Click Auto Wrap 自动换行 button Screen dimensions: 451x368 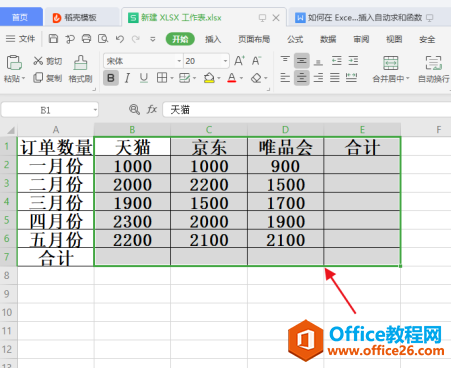point(434,69)
